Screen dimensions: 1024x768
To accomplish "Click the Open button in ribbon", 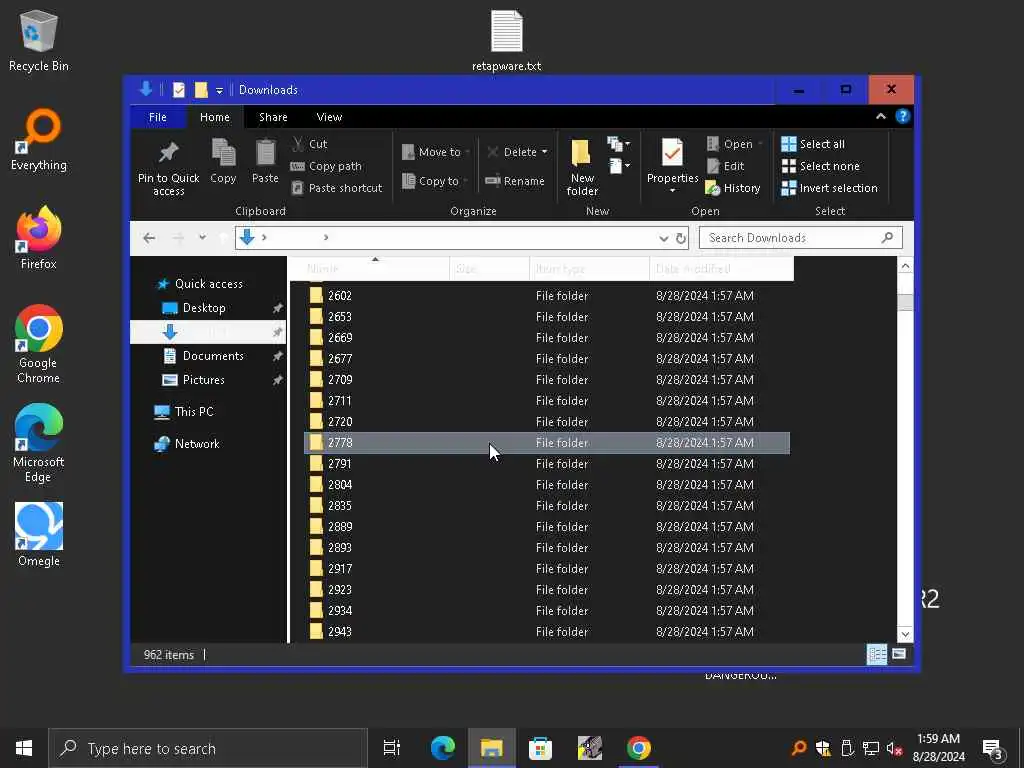I will pos(734,144).
